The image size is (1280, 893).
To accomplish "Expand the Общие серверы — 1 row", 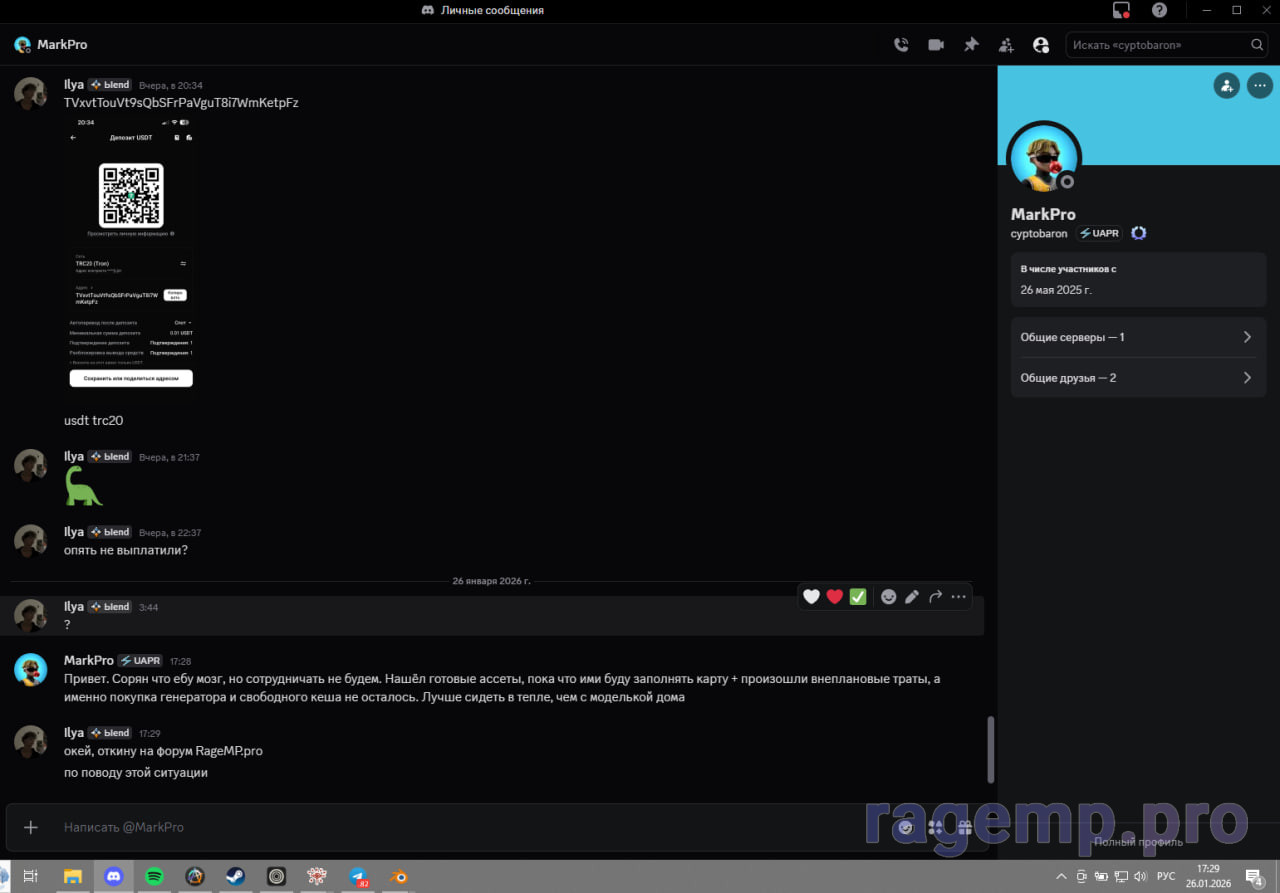I will click(x=1138, y=337).
